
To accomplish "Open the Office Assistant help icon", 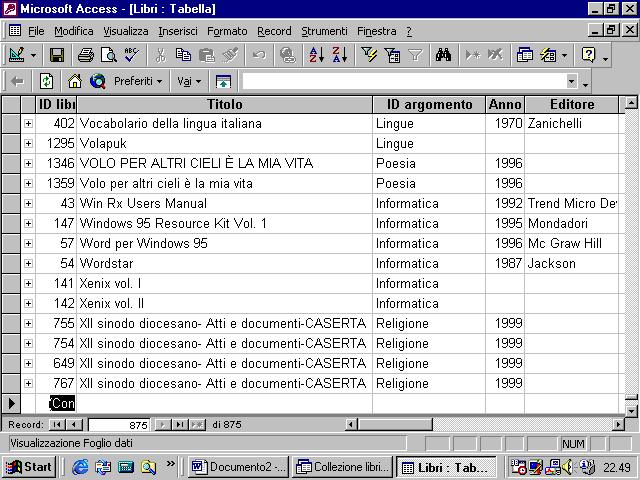I will pos(588,55).
